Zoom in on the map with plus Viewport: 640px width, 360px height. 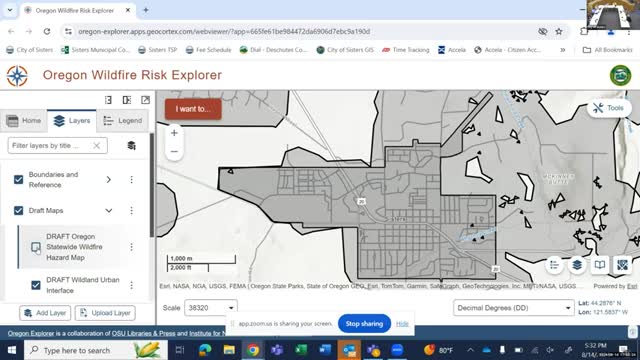[x=174, y=133]
